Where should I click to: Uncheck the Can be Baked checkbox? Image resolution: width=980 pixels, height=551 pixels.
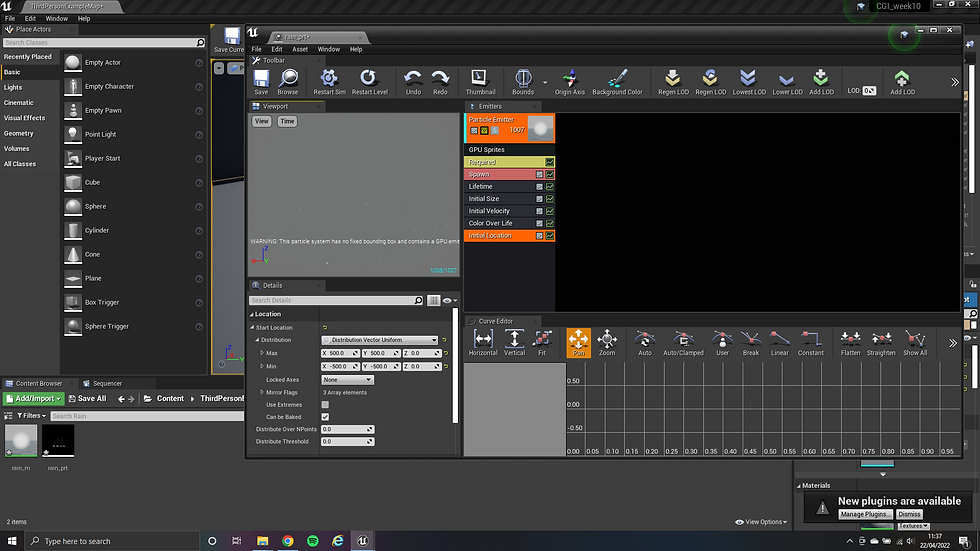[x=325, y=417]
